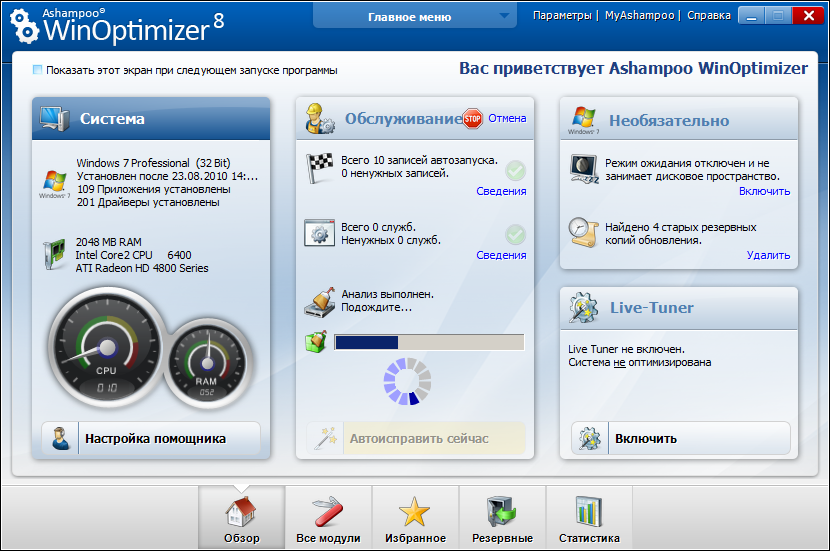The width and height of the screenshot is (830, 551).
Task: Click the analysis progress bar
Action: click(x=428, y=342)
